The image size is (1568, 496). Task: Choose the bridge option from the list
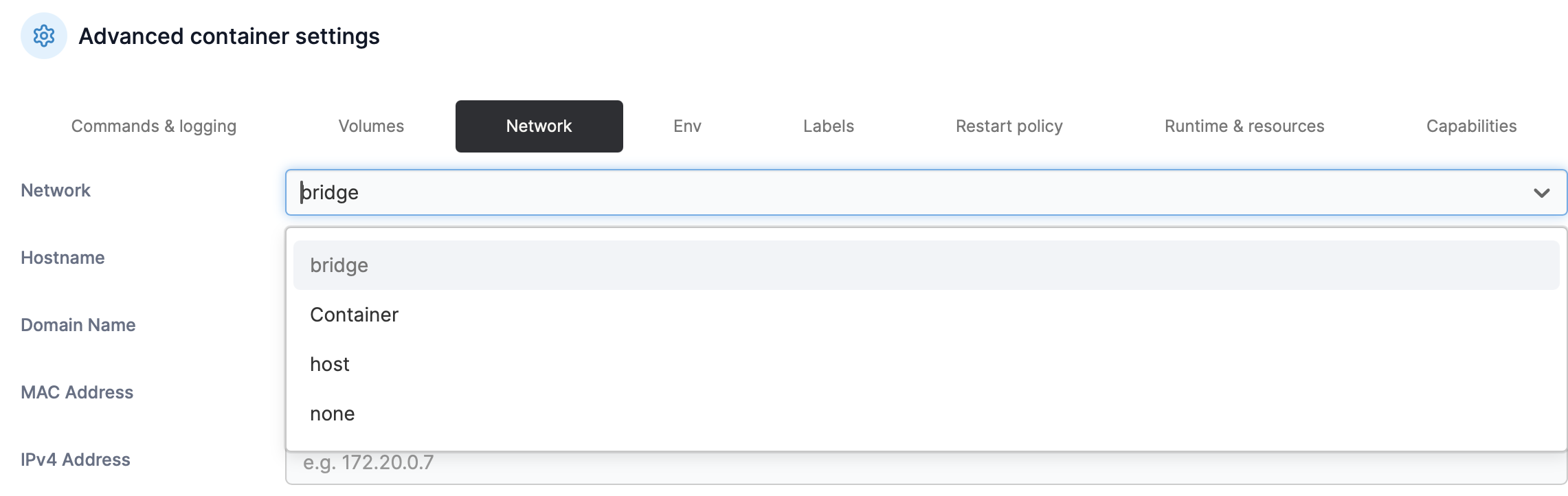pyautogui.click(x=339, y=265)
